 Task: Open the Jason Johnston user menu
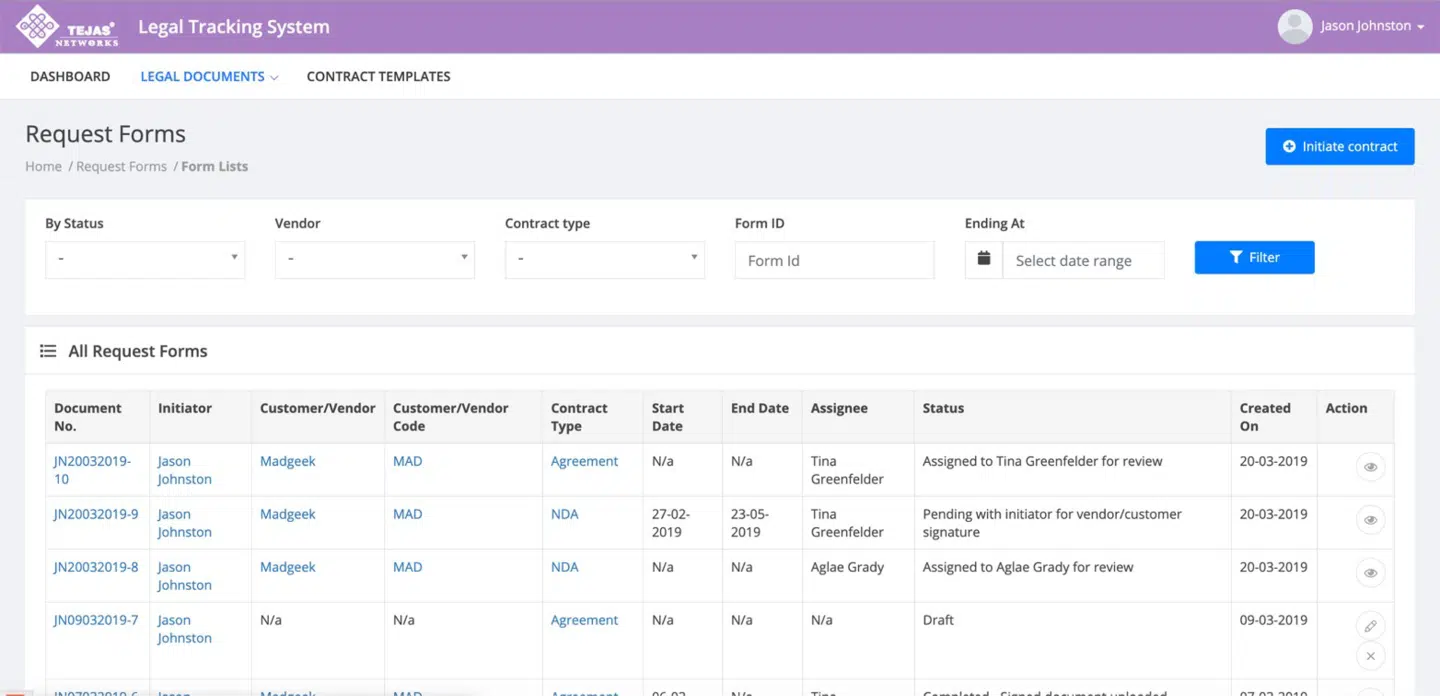pos(1371,26)
